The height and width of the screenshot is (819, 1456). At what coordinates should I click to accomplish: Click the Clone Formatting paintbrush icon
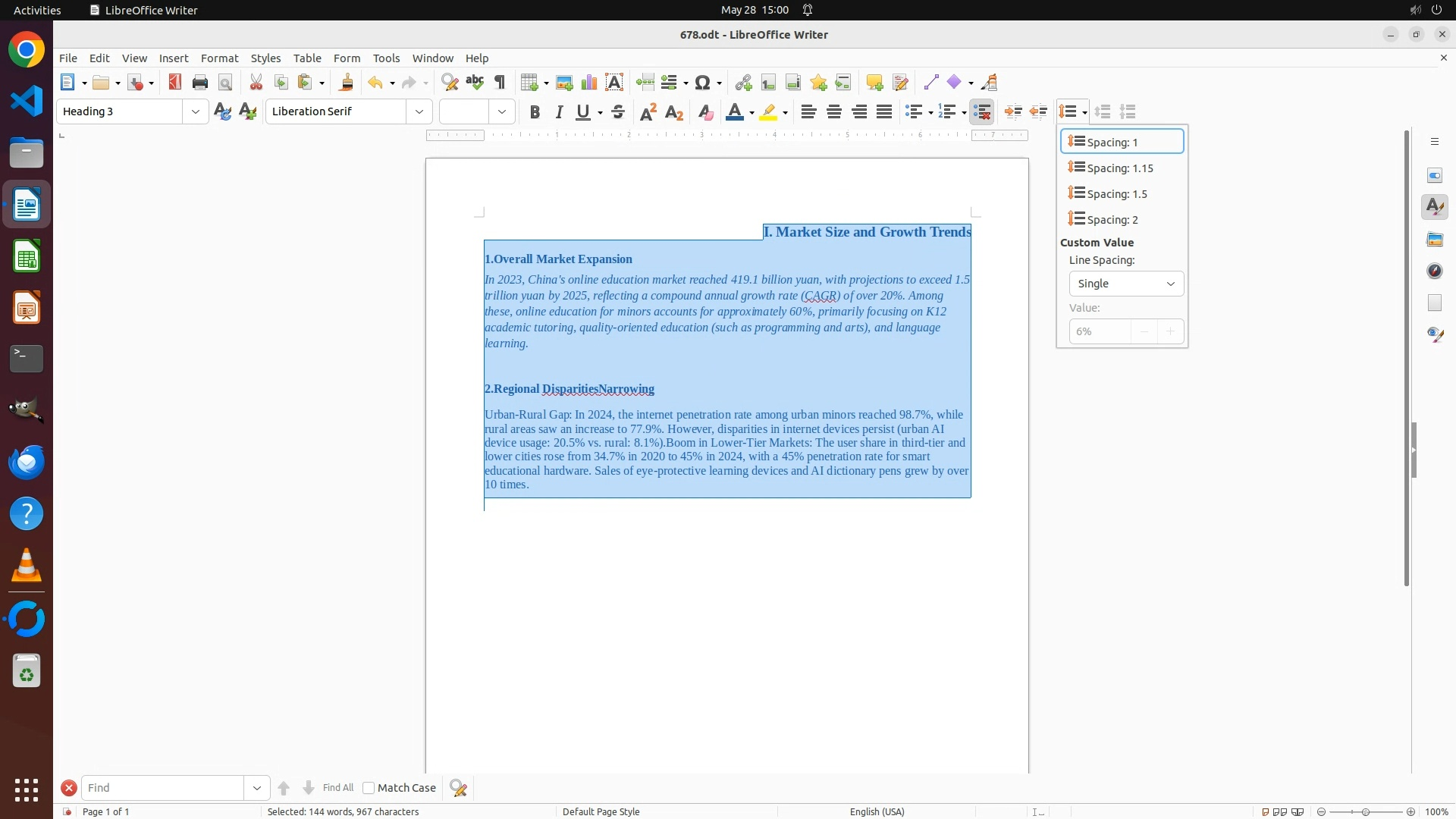coord(347,83)
